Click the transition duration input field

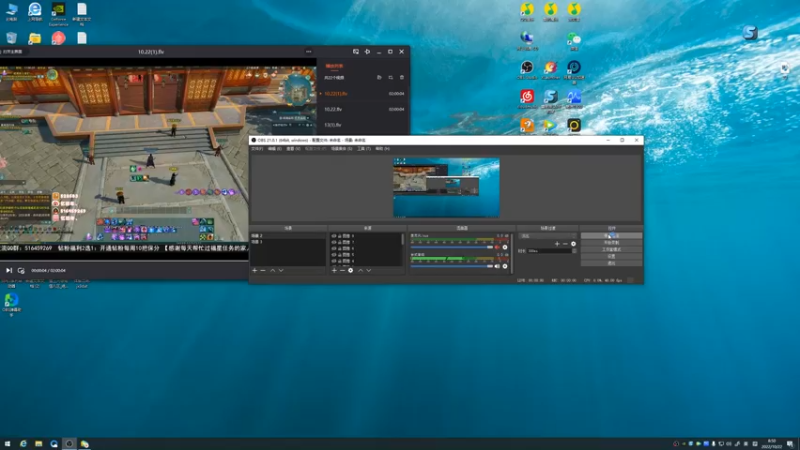tap(550, 251)
